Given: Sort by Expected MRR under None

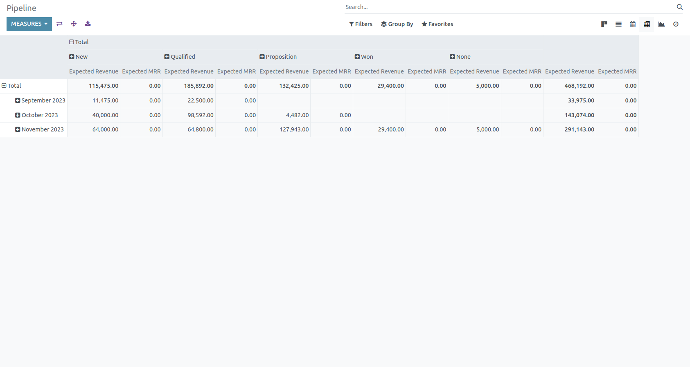Looking at the screenshot, I should (x=522, y=71).
